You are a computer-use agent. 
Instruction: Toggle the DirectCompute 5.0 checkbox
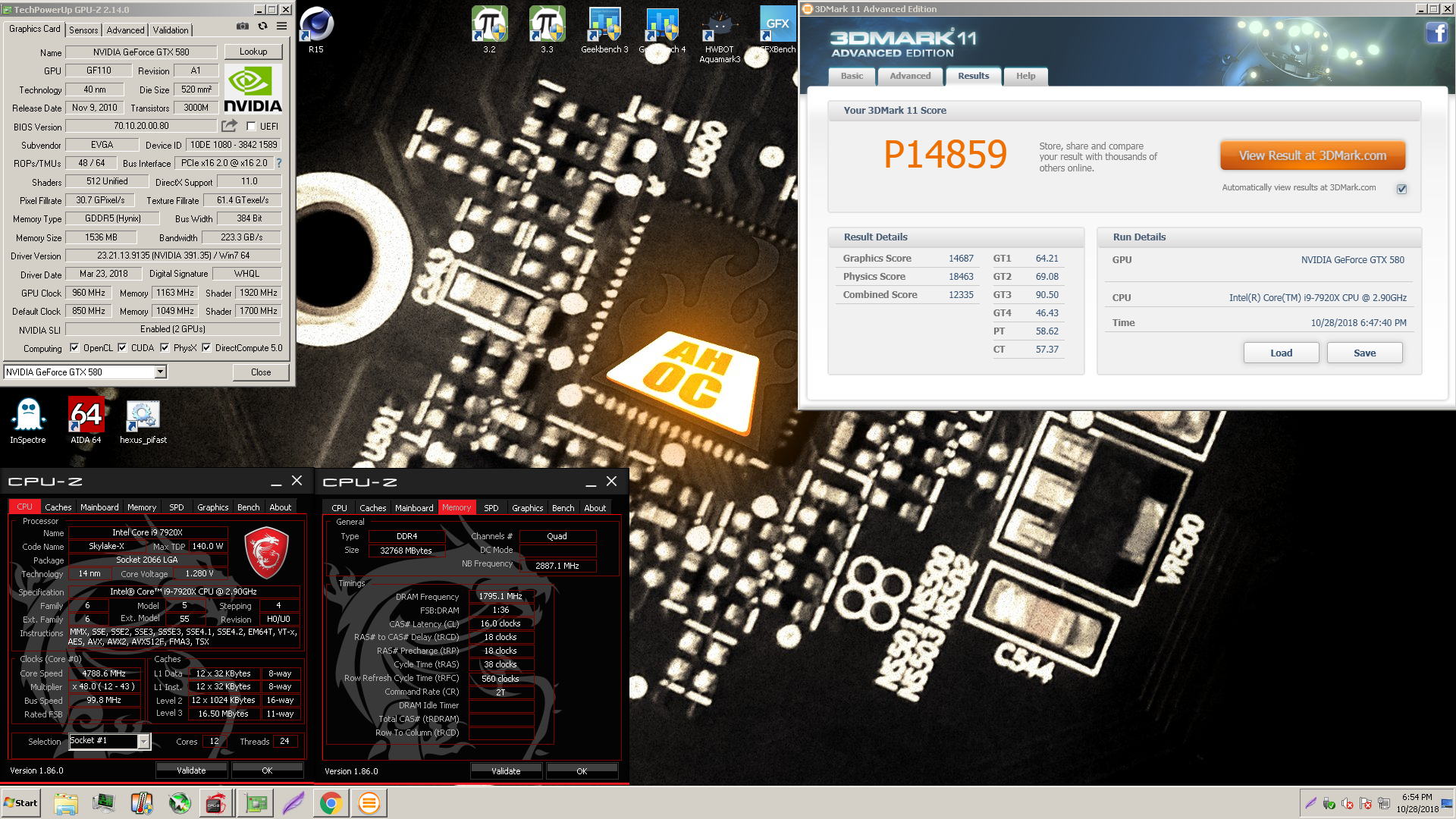[x=206, y=348]
